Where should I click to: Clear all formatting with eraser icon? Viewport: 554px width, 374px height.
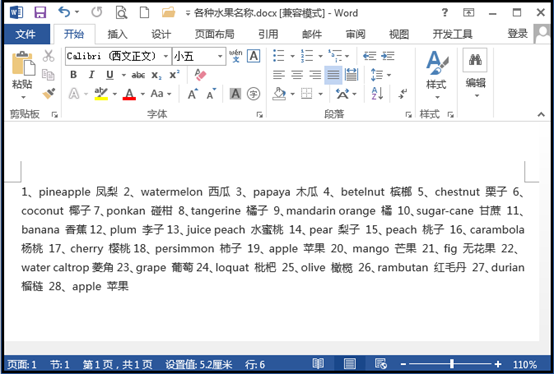pos(200,75)
